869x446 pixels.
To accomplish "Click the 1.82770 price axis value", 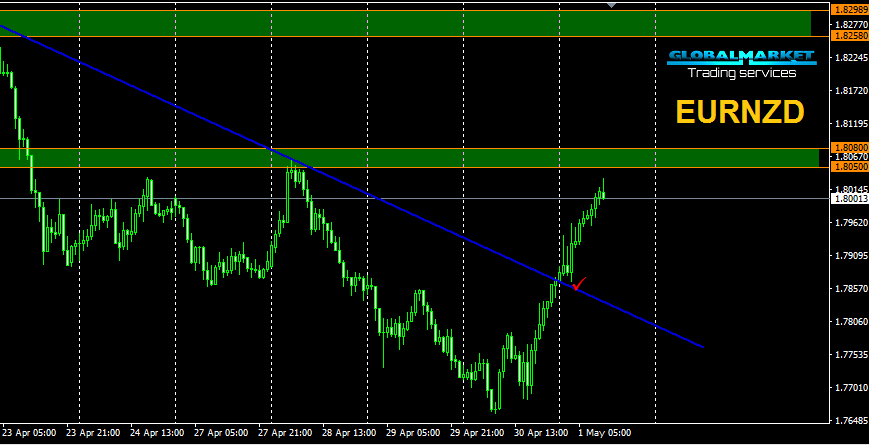I will (852, 24).
